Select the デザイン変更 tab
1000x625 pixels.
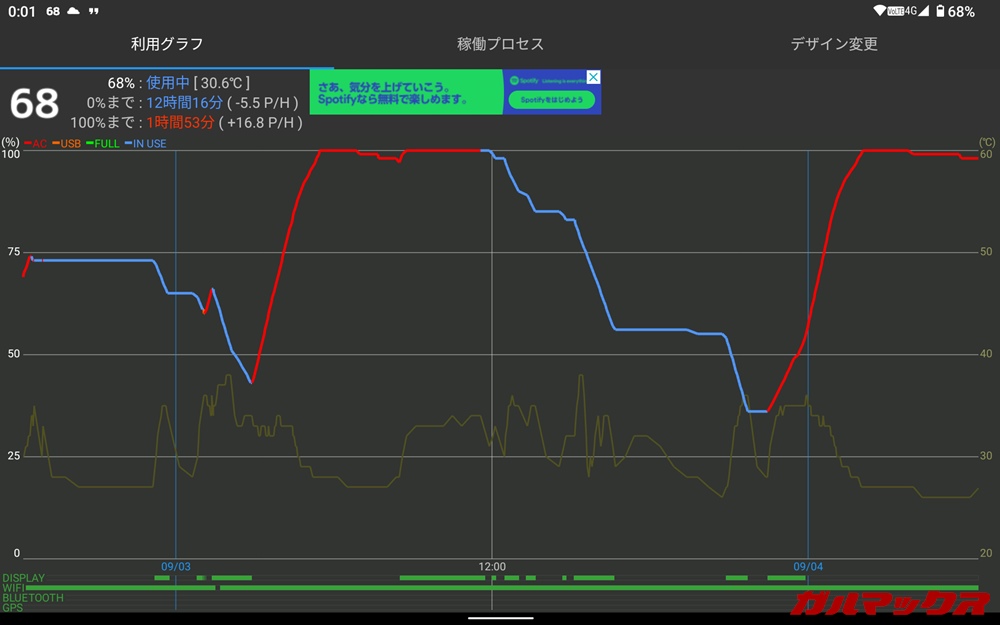click(x=833, y=44)
